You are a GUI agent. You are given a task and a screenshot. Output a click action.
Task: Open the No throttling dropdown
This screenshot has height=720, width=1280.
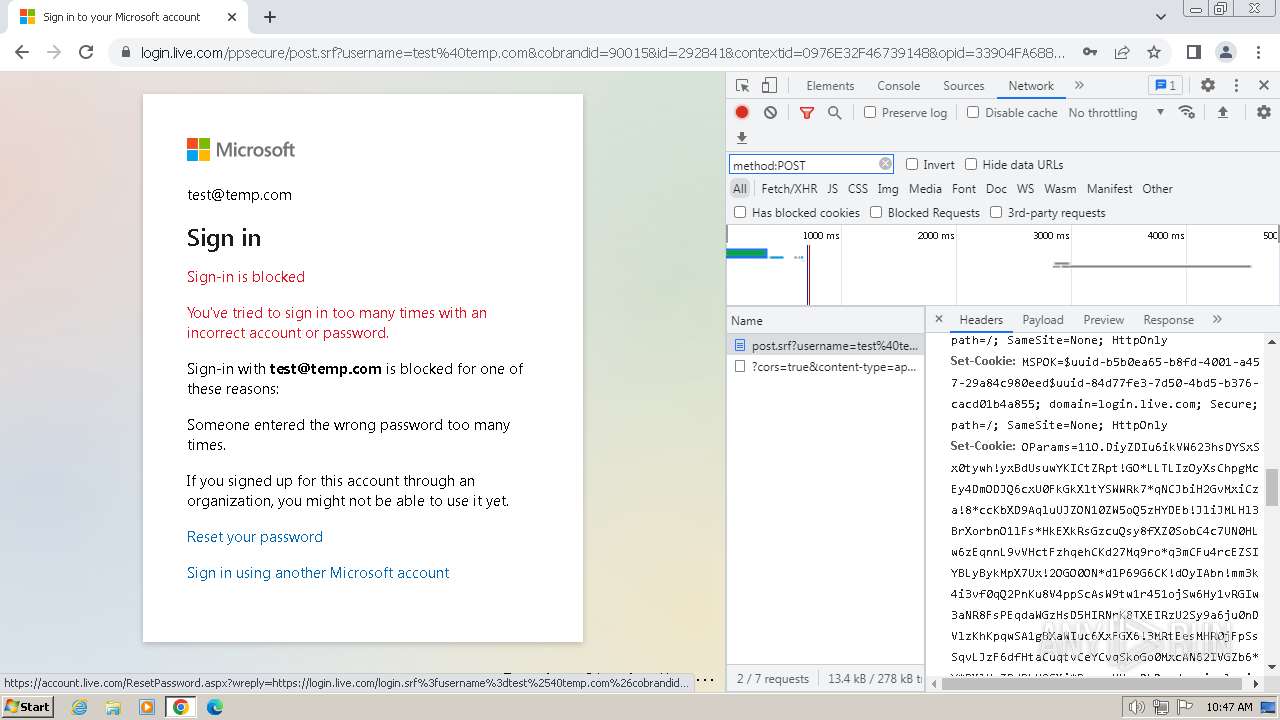(x=1116, y=113)
